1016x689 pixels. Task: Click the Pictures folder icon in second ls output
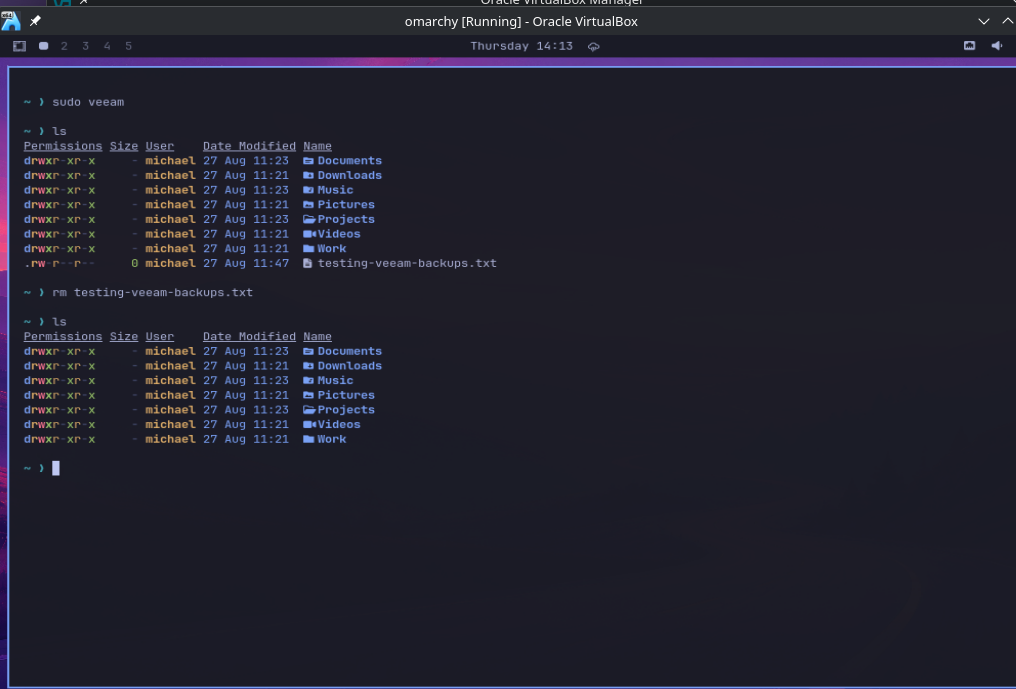click(308, 395)
